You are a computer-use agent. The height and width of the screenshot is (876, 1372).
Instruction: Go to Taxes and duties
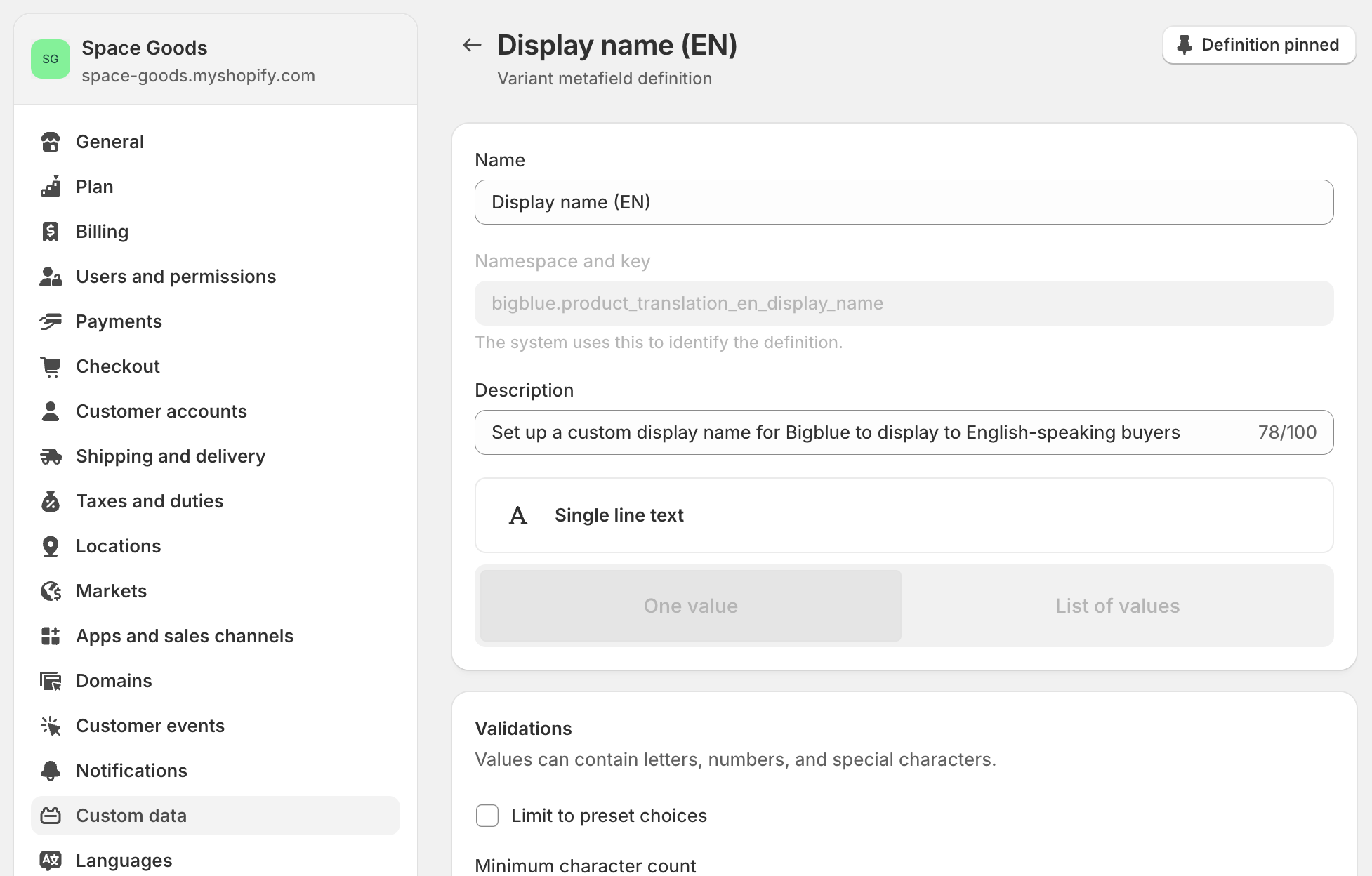216,501
